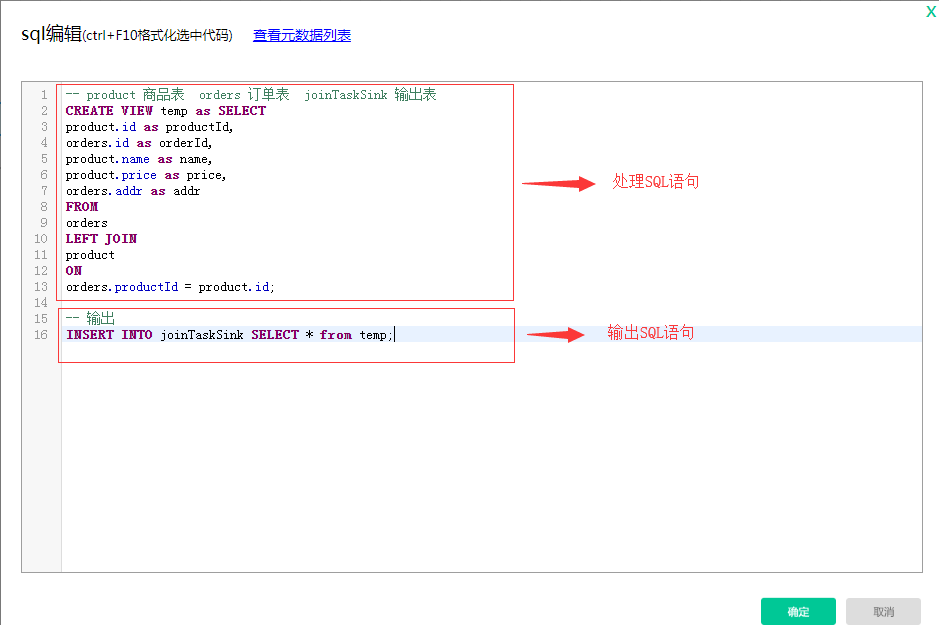Click the orders.addr as addr line
939x625 pixels.
[133, 191]
